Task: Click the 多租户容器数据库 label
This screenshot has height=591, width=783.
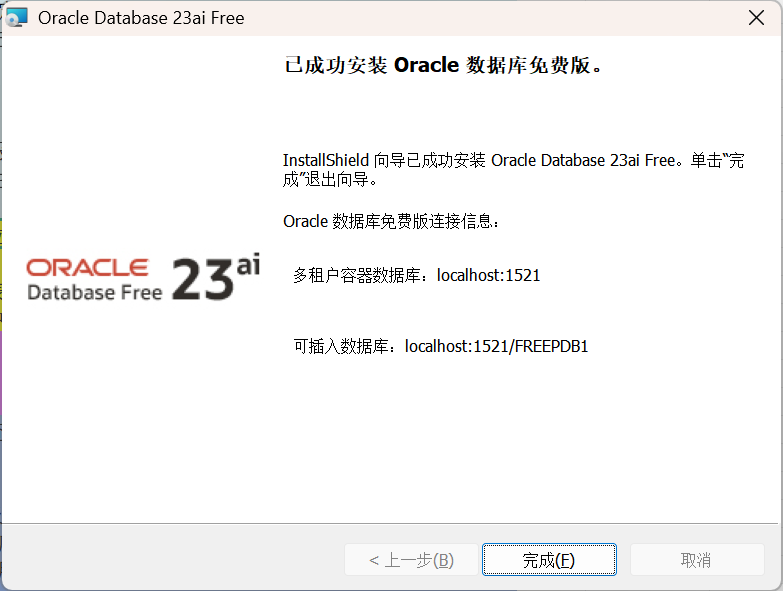Action: tap(357, 275)
